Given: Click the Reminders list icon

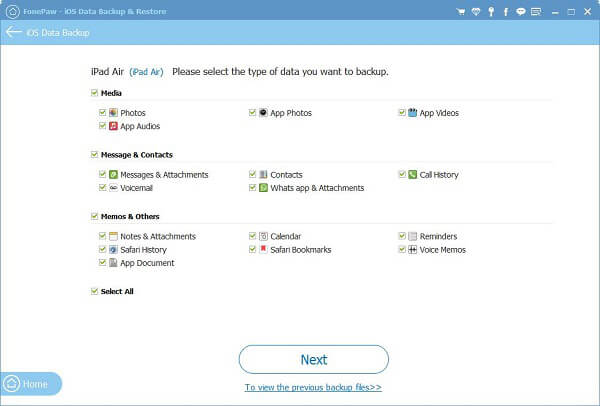Looking at the screenshot, I should coord(412,236).
